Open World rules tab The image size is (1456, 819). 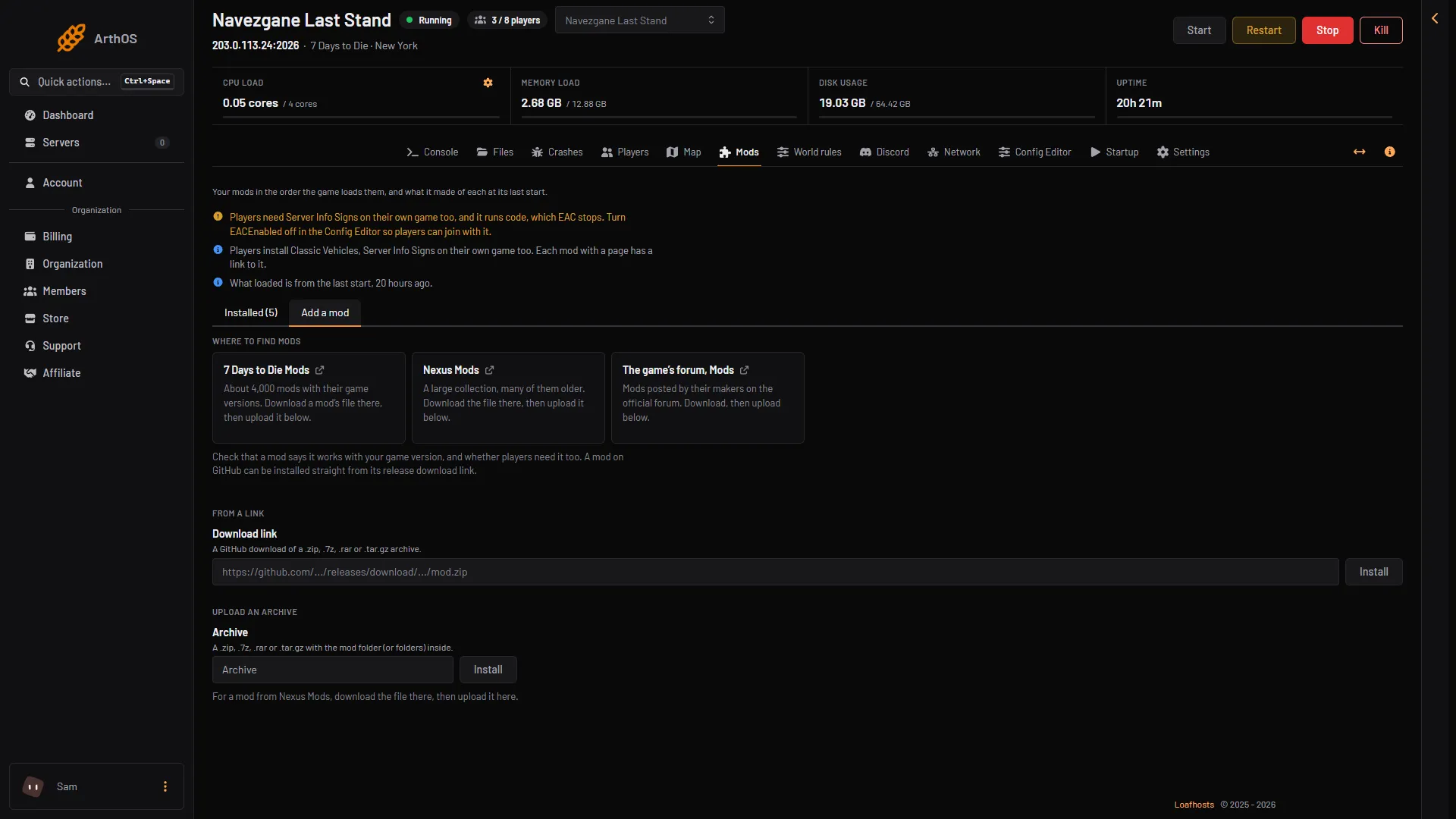[809, 152]
